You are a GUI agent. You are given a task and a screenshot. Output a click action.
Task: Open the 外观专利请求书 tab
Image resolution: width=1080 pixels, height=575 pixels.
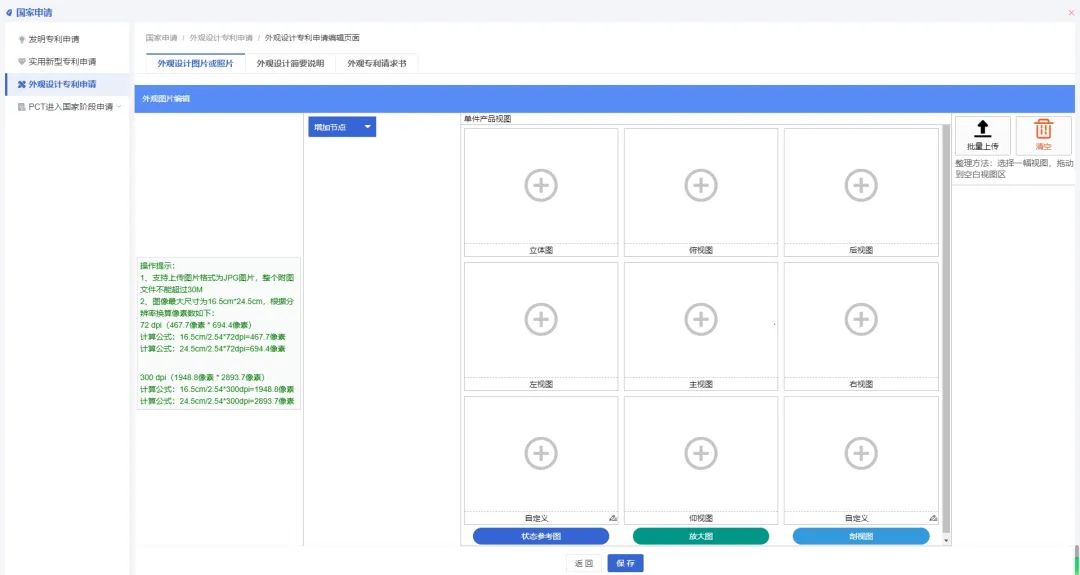[x=377, y=63]
